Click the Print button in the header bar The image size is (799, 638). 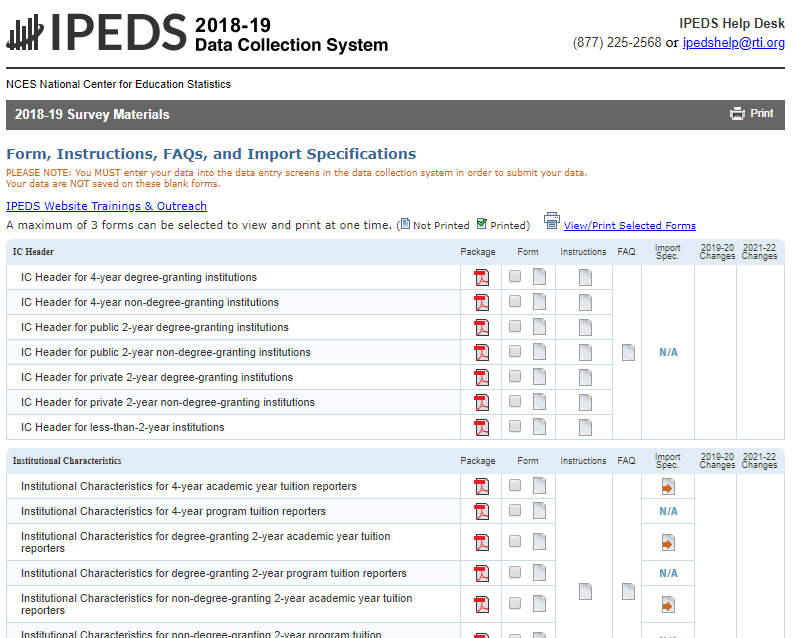pos(752,114)
